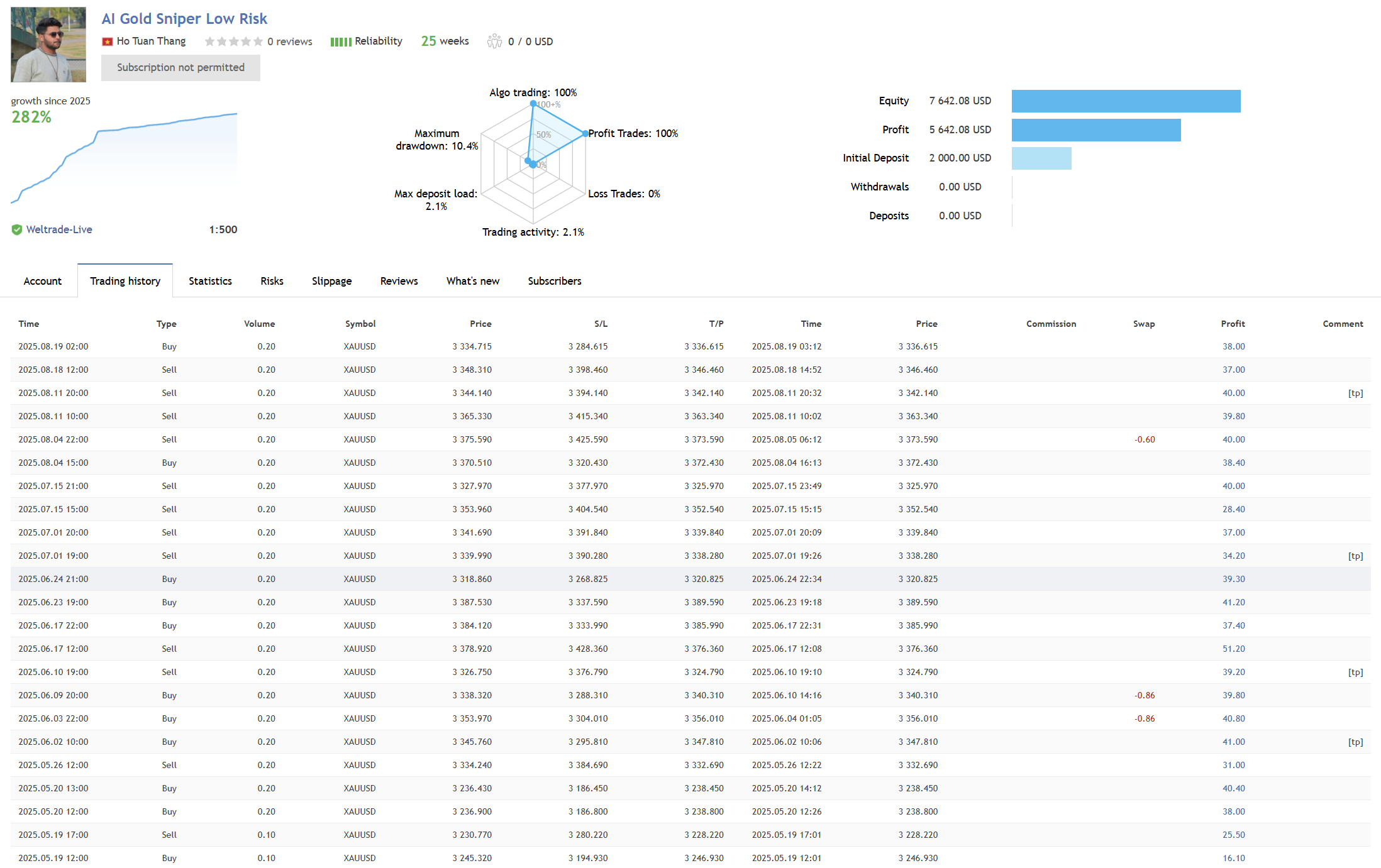Image resolution: width=1381 pixels, height=868 pixels.
Task: Click the Profit column header
Action: pyautogui.click(x=1233, y=324)
